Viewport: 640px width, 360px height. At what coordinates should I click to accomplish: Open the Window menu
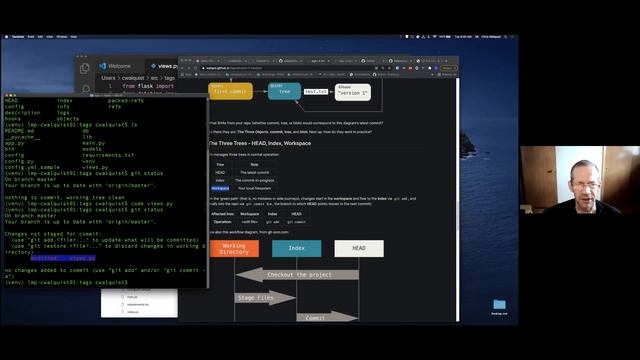(x=62, y=37)
